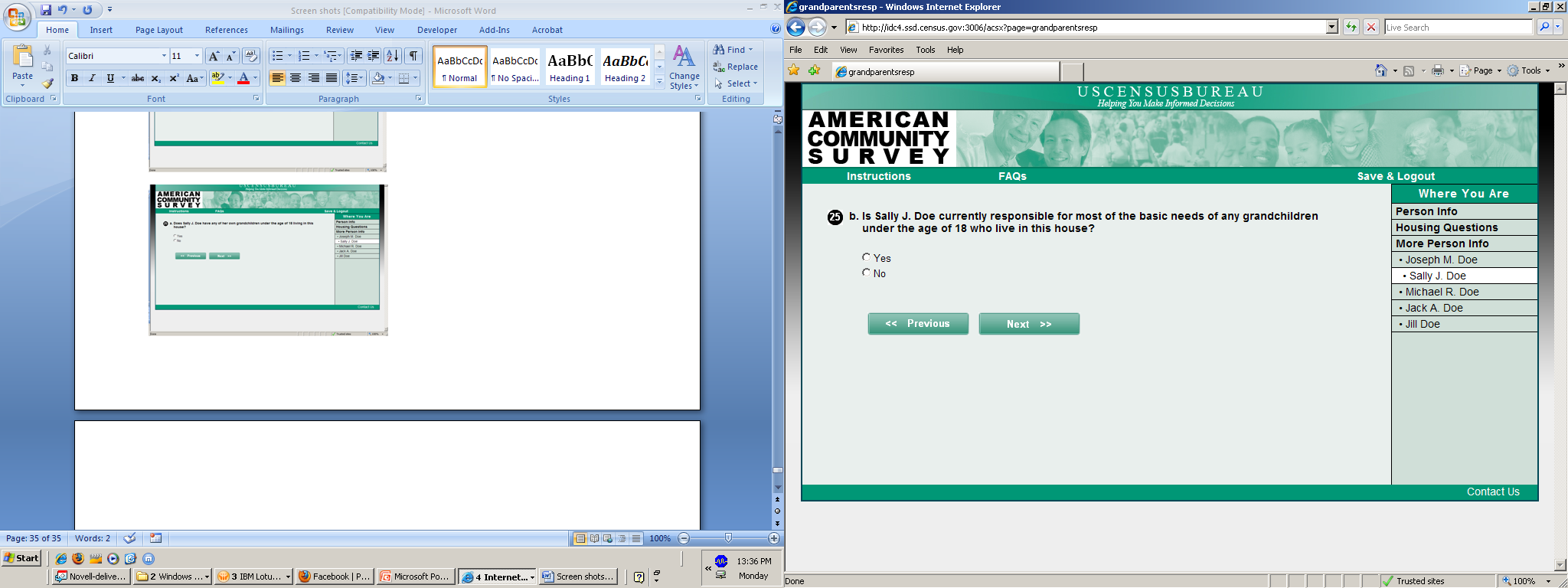The height and width of the screenshot is (588, 1568).
Task: Open the Office button menu in Word
Action: coord(17,17)
